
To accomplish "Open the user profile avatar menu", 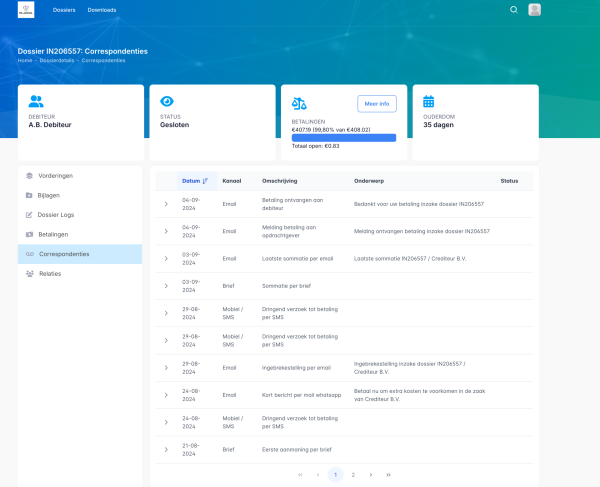I will tap(535, 10).
